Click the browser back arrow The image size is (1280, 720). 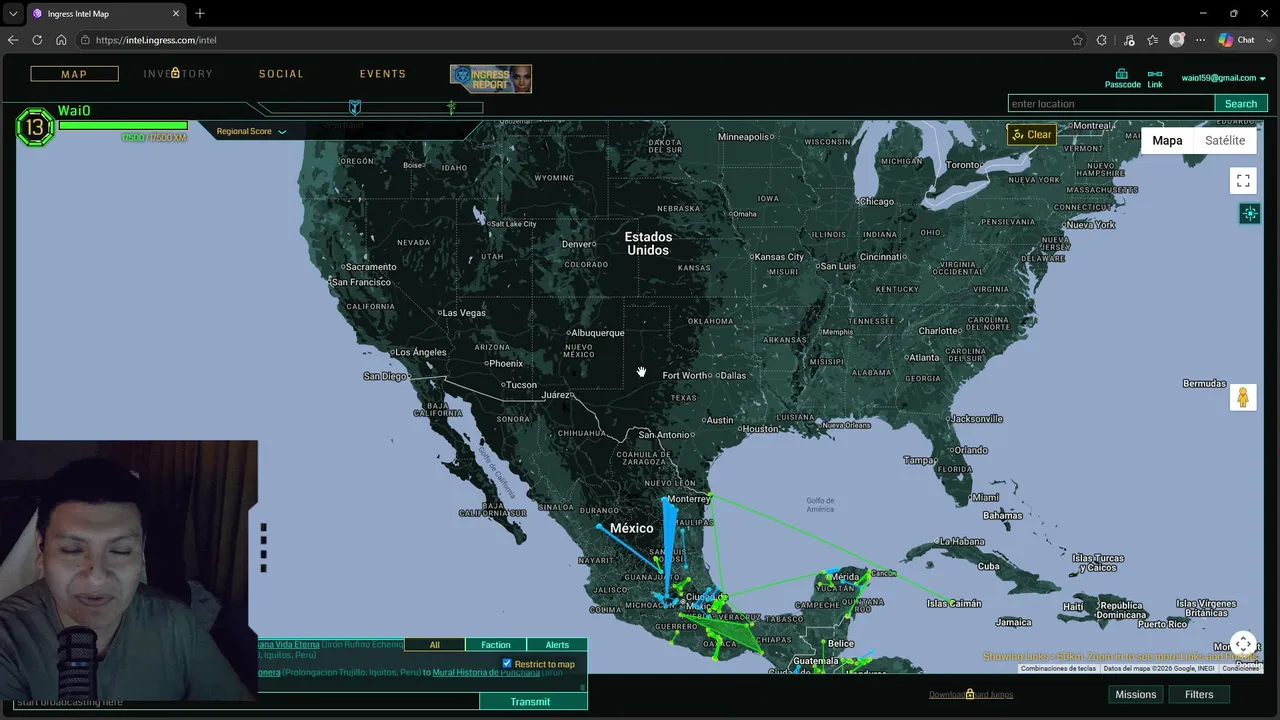pos(13,40)
